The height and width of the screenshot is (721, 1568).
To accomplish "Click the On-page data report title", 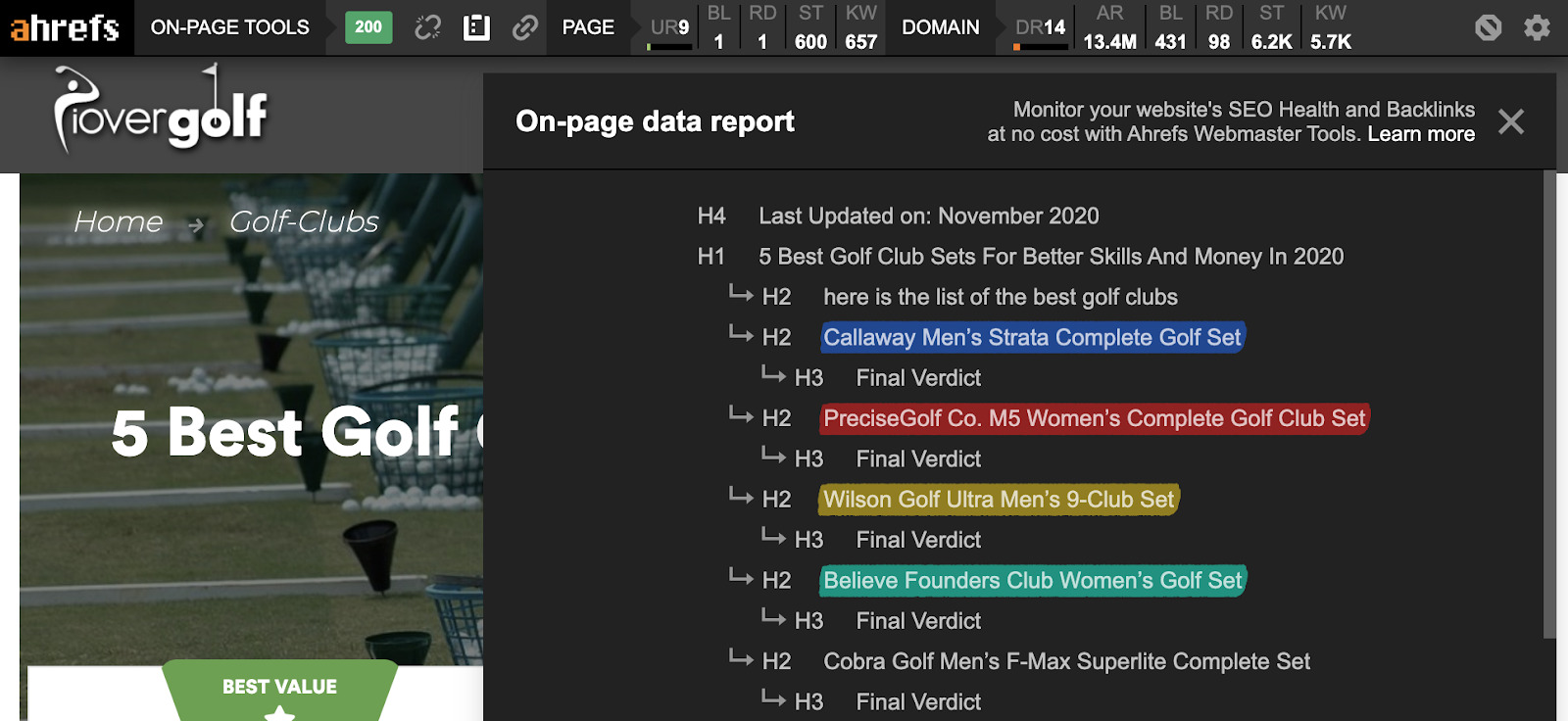I will click(x=655, y=121).
